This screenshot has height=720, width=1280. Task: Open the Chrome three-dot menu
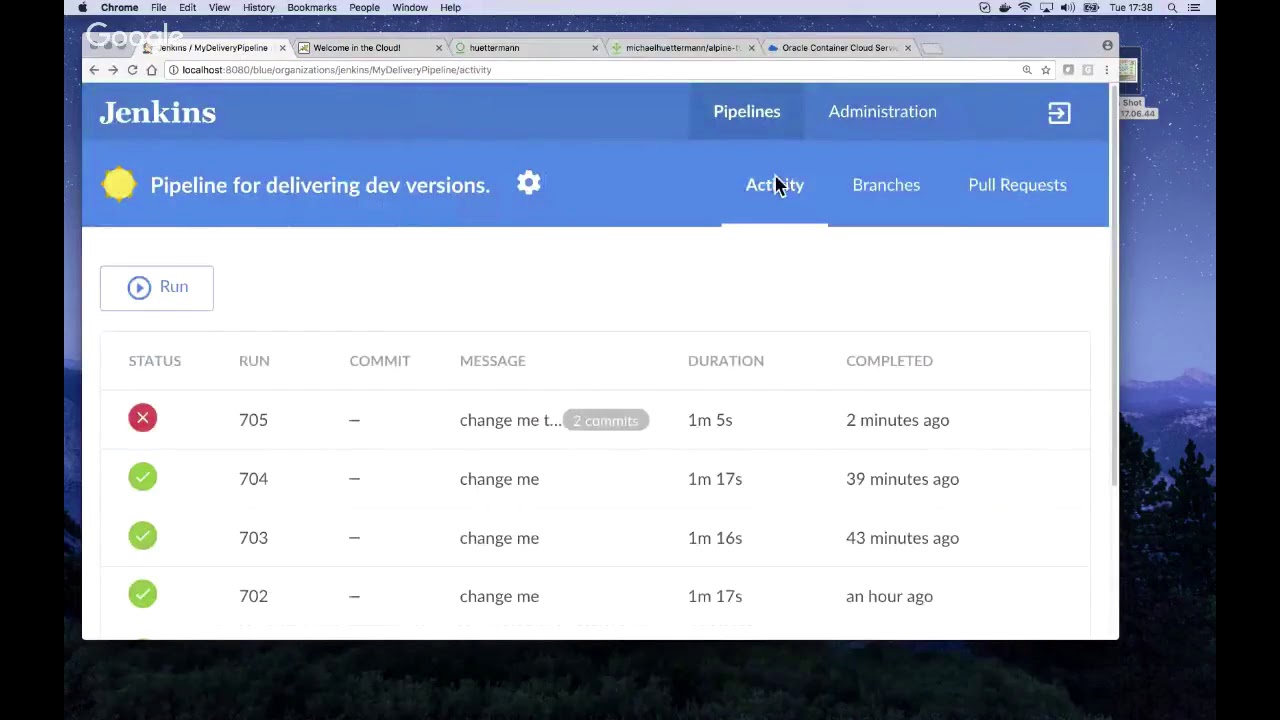pyautogui.click(x=1106, y=70)
